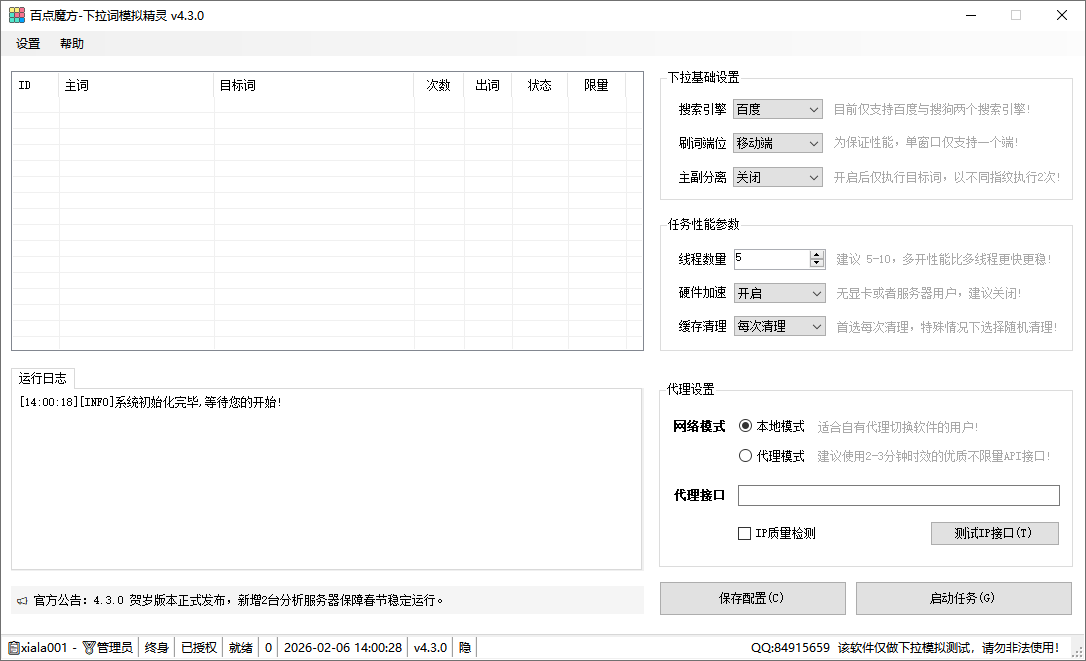Open the 搜索引擎 dropdown
The image size is (1086, 661).
coord(778,110)
